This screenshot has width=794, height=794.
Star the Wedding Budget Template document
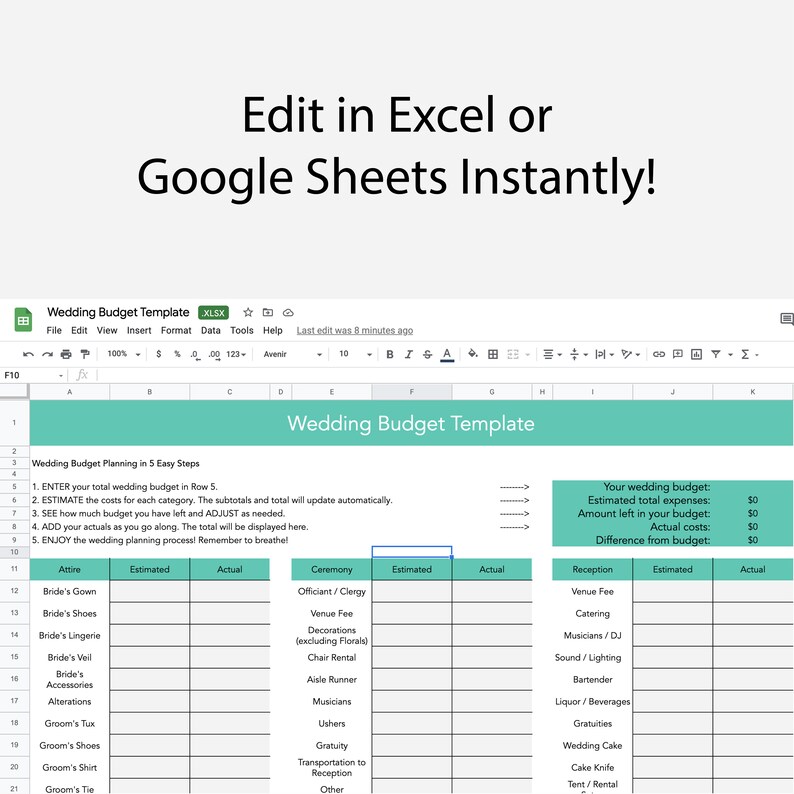tap(248, 312)
